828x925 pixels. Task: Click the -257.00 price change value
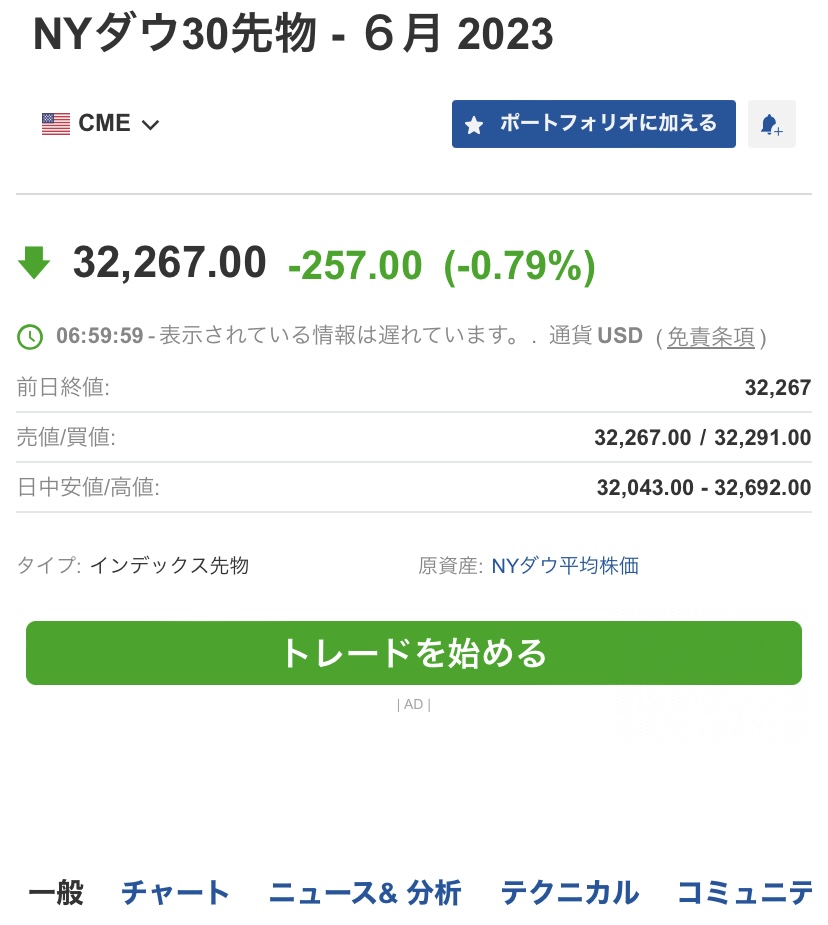click(x=355, y=265)
